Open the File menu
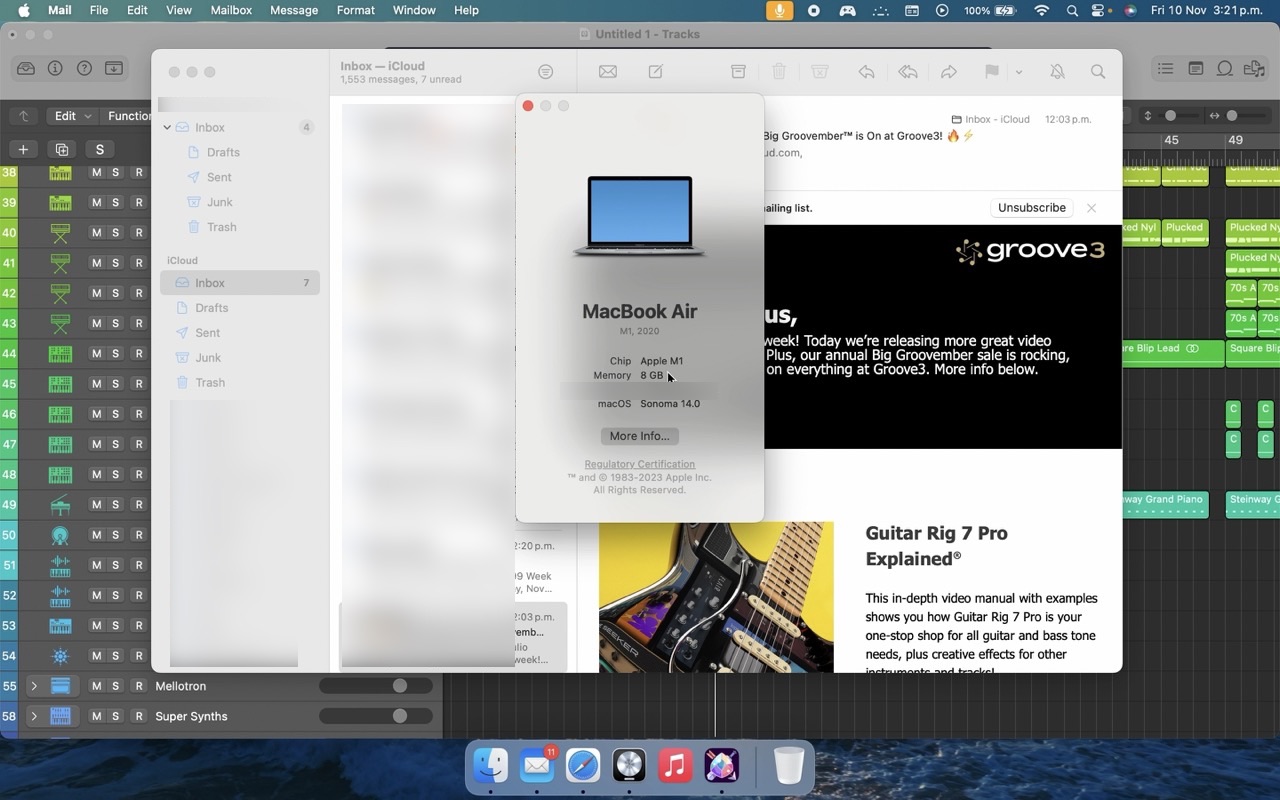1280x800 pixels. (99, 10)
